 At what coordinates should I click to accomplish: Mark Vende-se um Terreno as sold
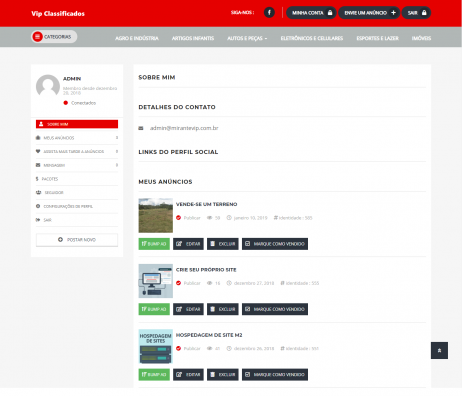(275, 244)
